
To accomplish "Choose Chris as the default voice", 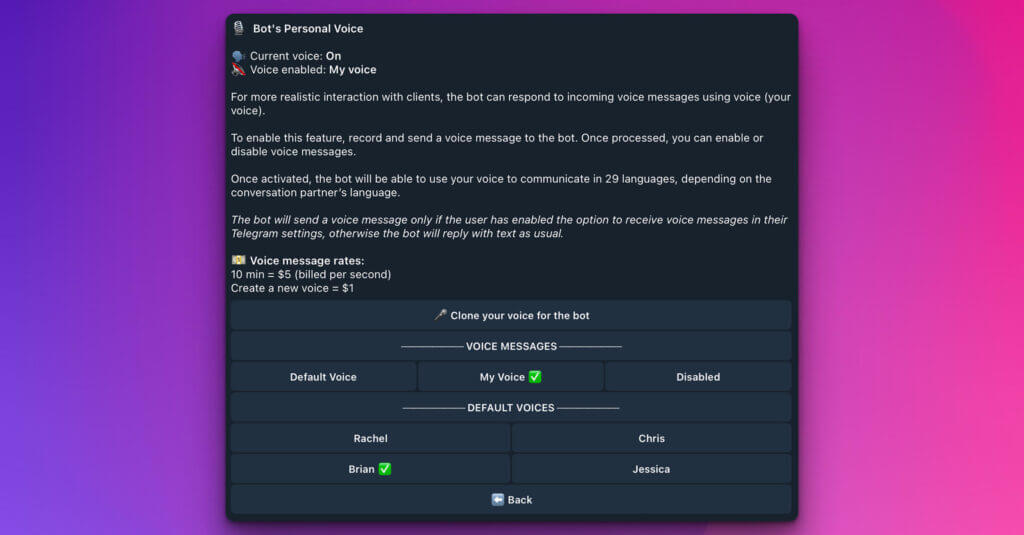I will click(x=651, y=438).
